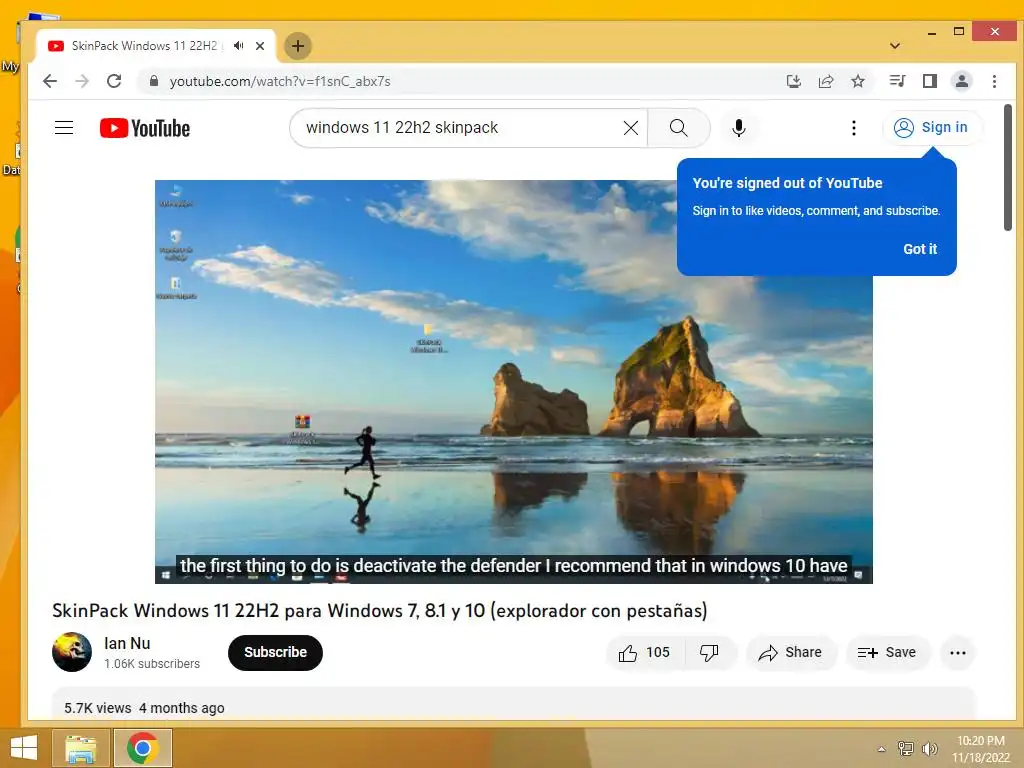The width and height of the screenshot is (1024, 768).
Task: Click the magnifier search button
Action: pyautogui.click(x=679, y=128)
